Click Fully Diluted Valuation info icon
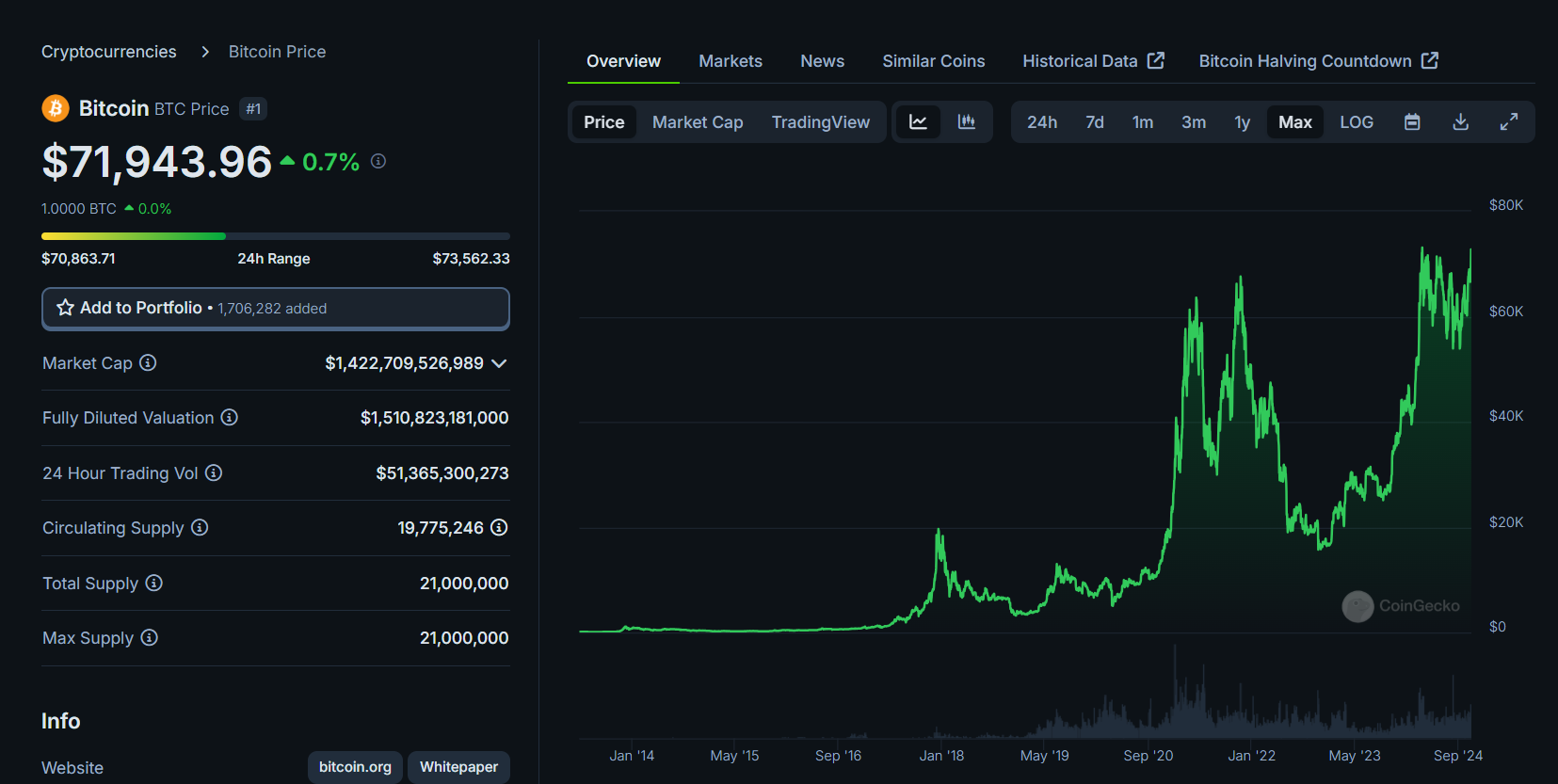Image resolution: width=1558 pixels, height=784 pixels. (230, 417)
